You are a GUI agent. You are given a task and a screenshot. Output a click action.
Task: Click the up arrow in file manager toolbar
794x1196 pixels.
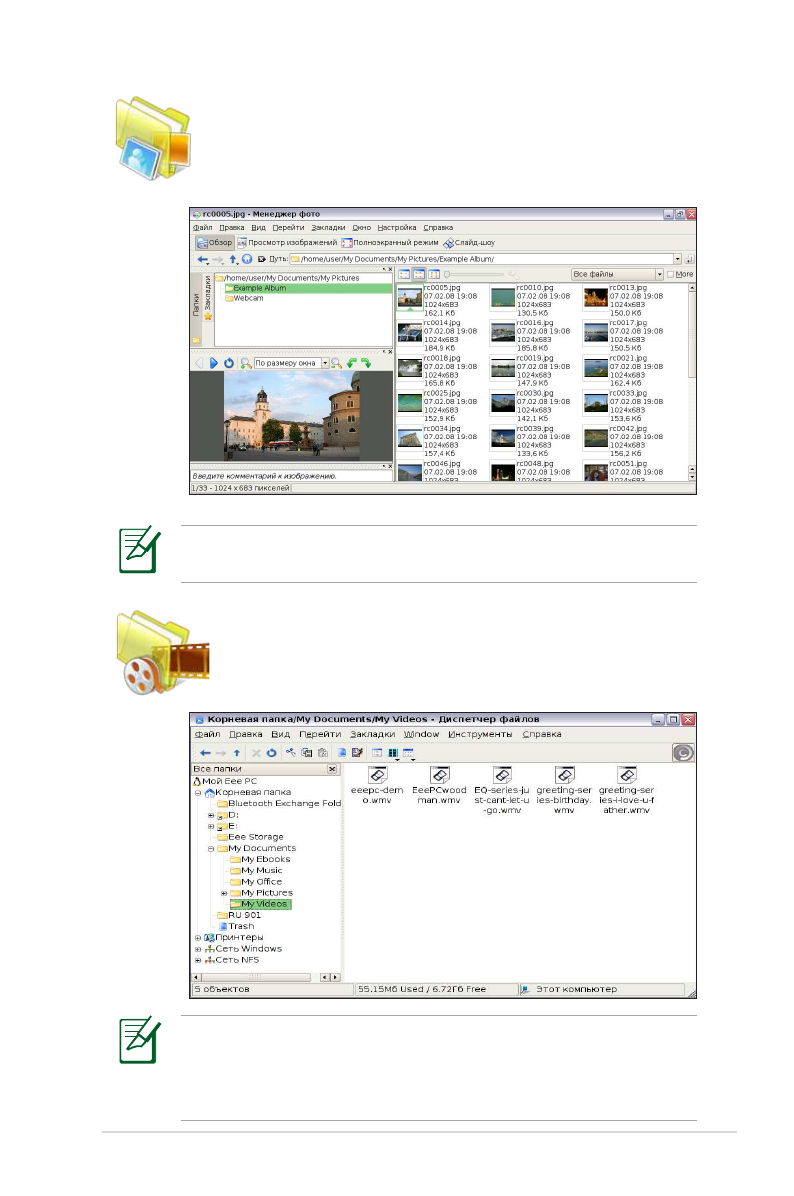pos(237,752)
